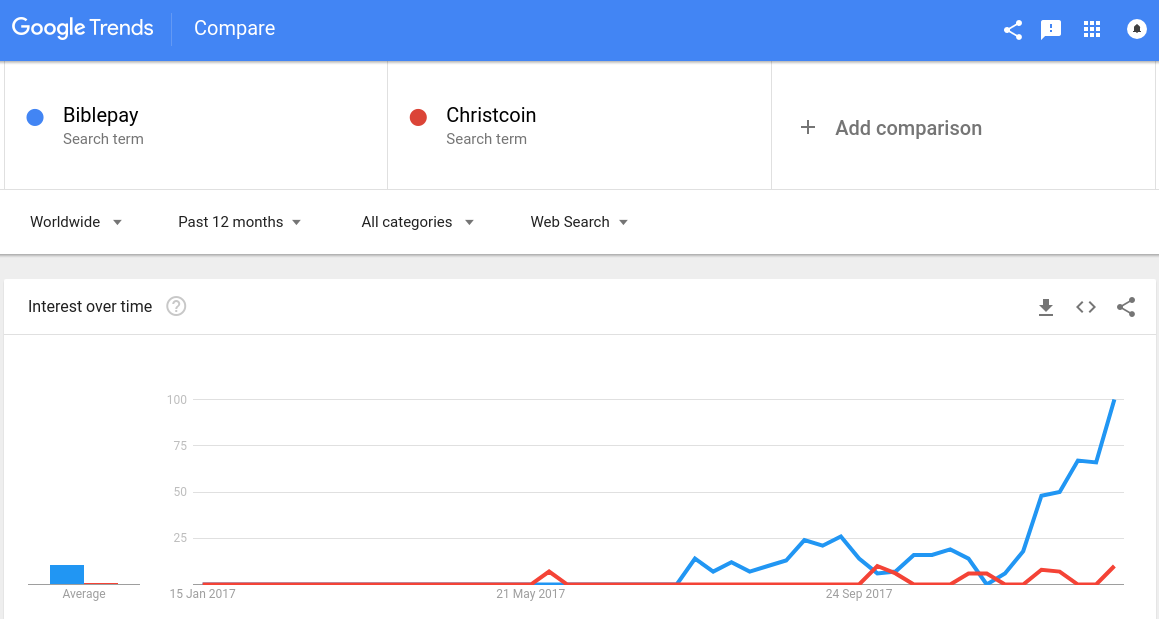Open the Interest over time help icon

point(176,307)
